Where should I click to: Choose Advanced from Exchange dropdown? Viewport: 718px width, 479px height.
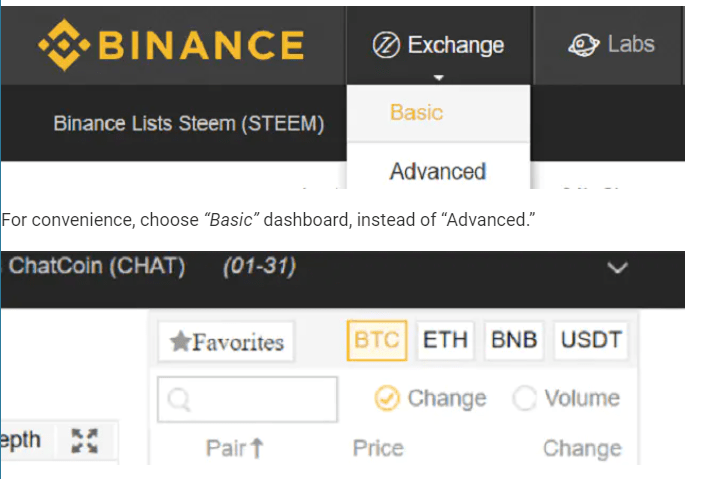click(439, 171)
